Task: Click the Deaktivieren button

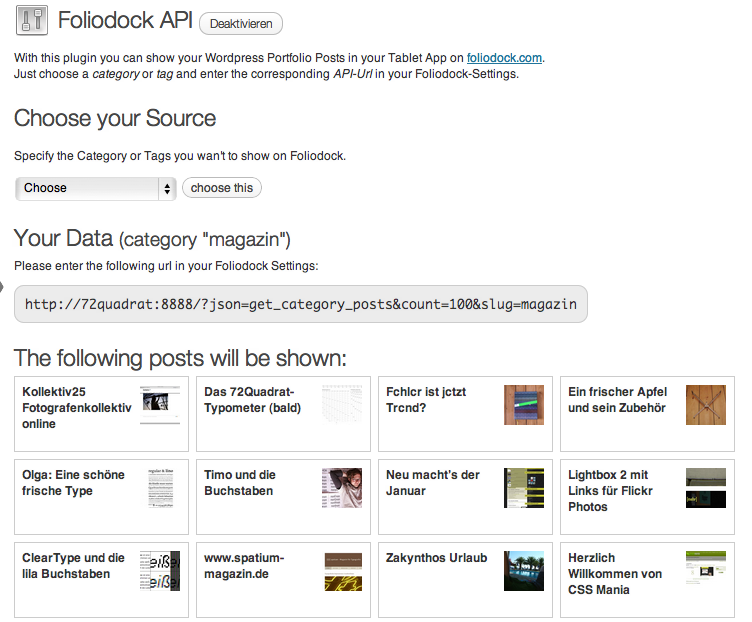Action: point(241,23)
